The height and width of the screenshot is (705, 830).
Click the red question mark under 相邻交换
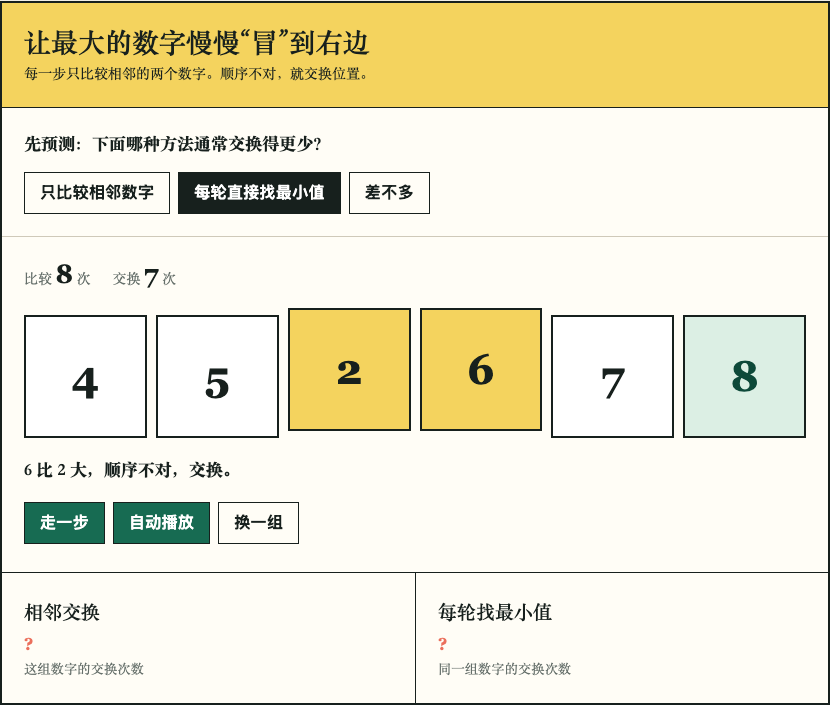[29, 644]
